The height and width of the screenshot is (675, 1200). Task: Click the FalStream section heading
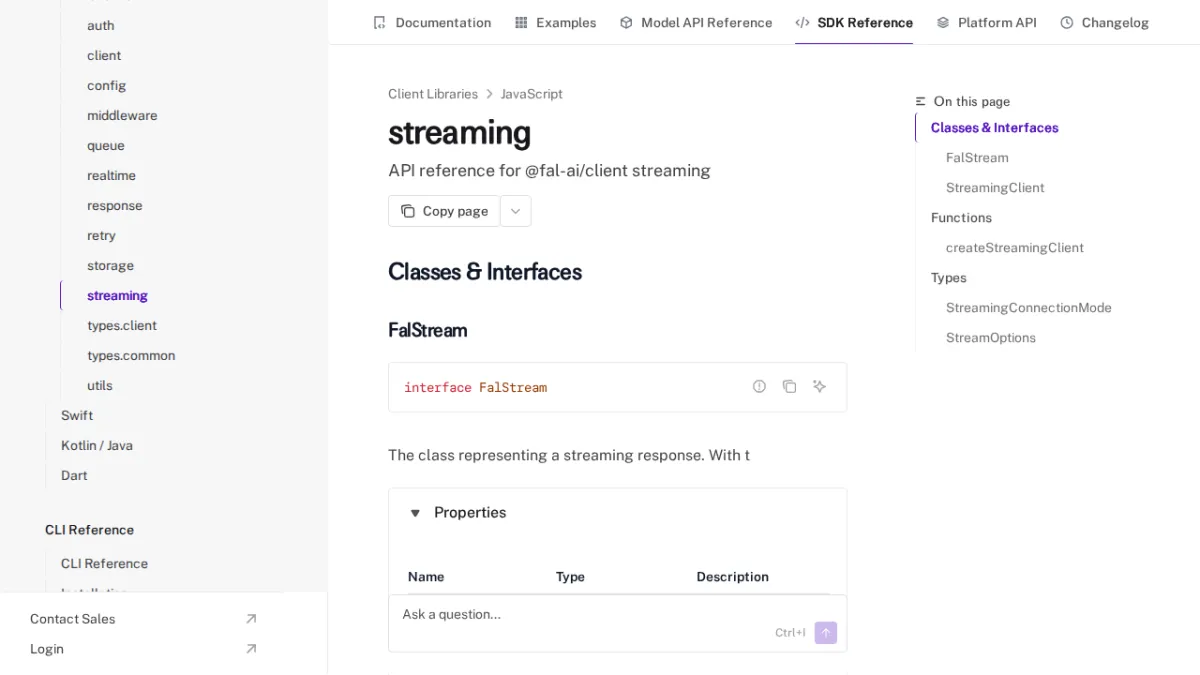[x=427, y=330]
